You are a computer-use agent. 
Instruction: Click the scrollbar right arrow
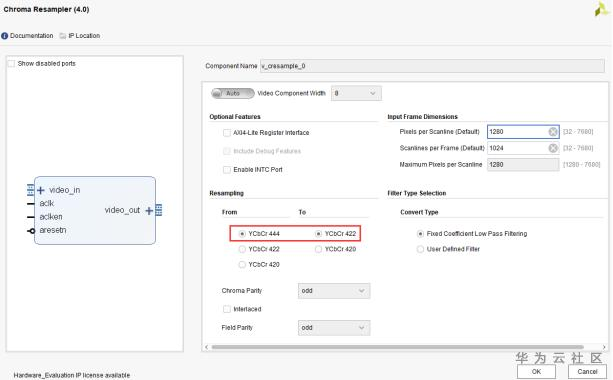click(604, 347)
